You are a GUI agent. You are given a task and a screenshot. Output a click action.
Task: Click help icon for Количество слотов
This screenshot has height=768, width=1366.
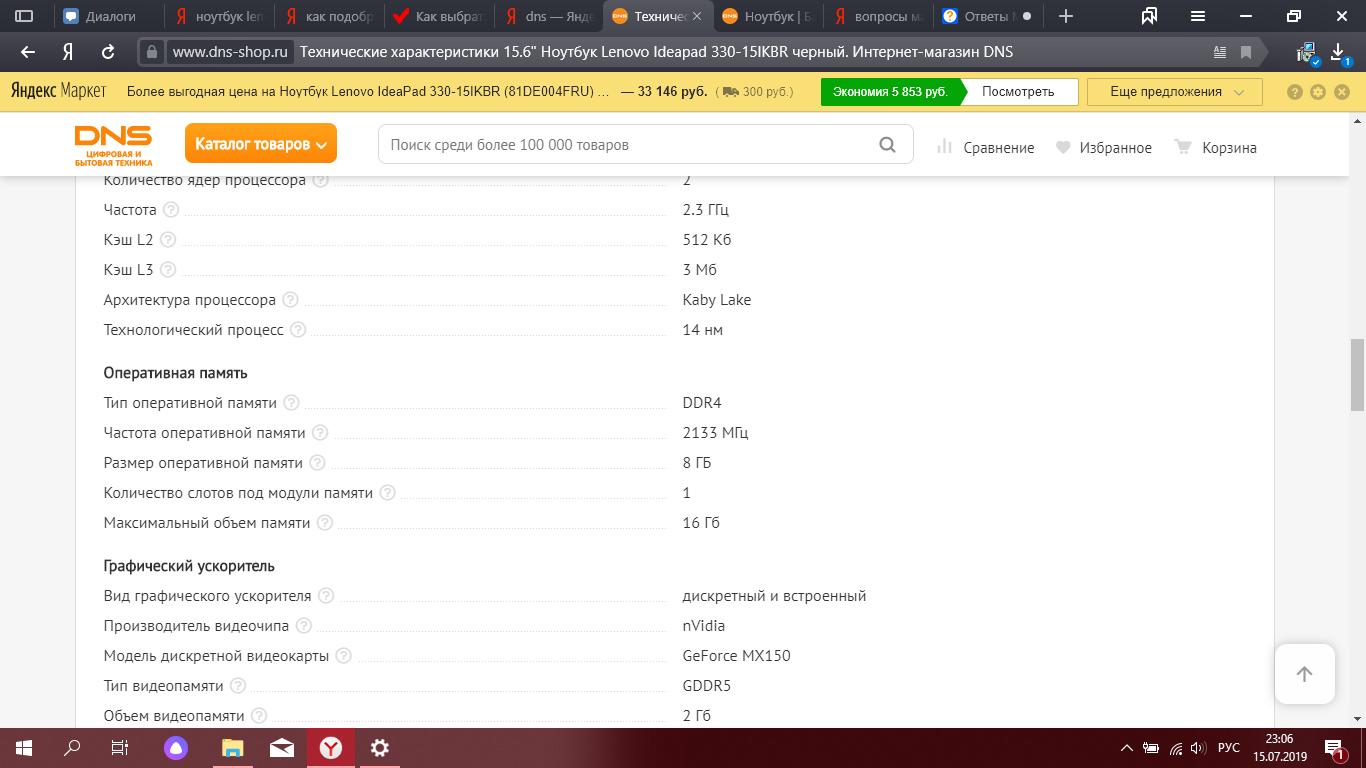tap(387, 493)
